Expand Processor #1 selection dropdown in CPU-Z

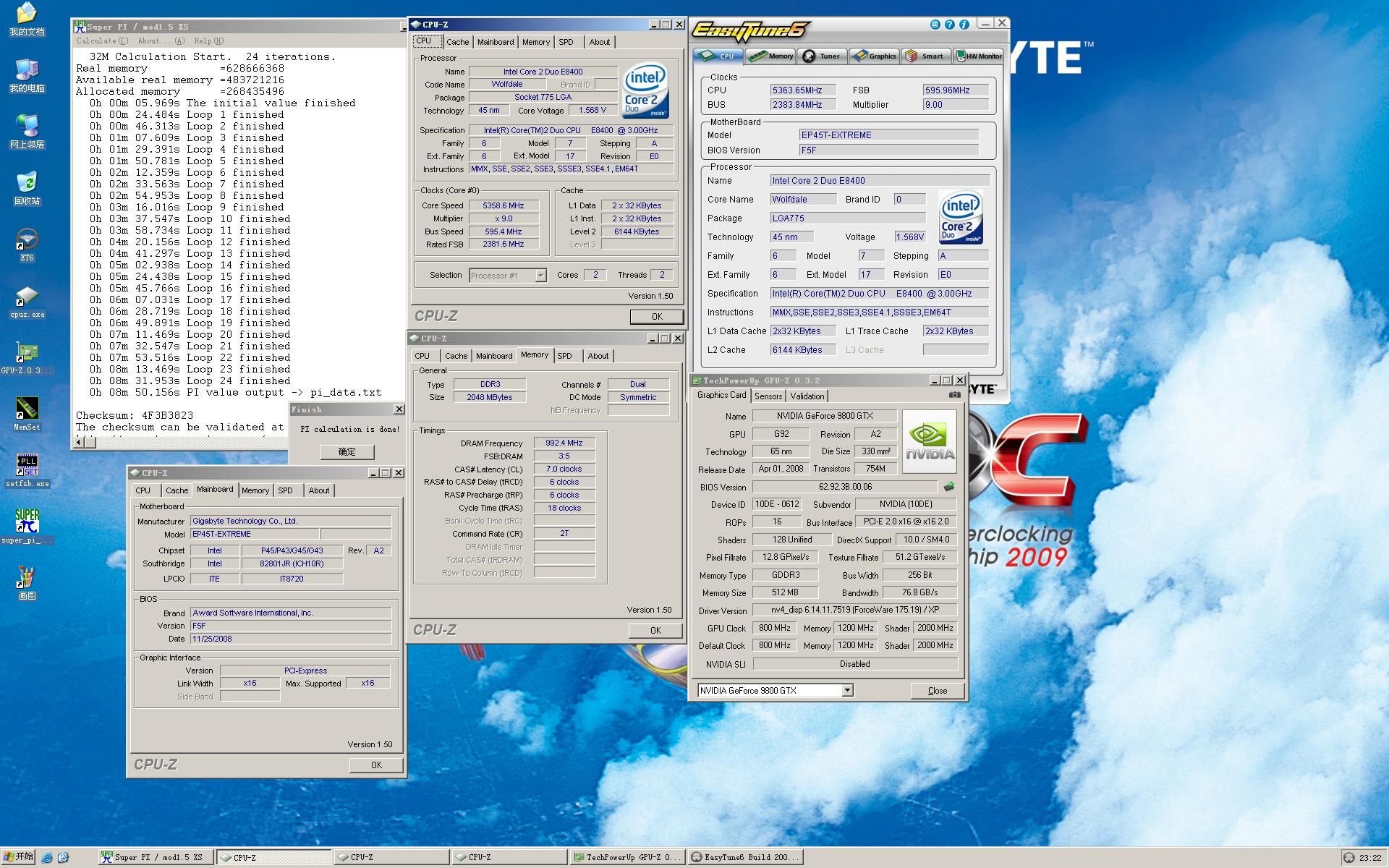540,276
